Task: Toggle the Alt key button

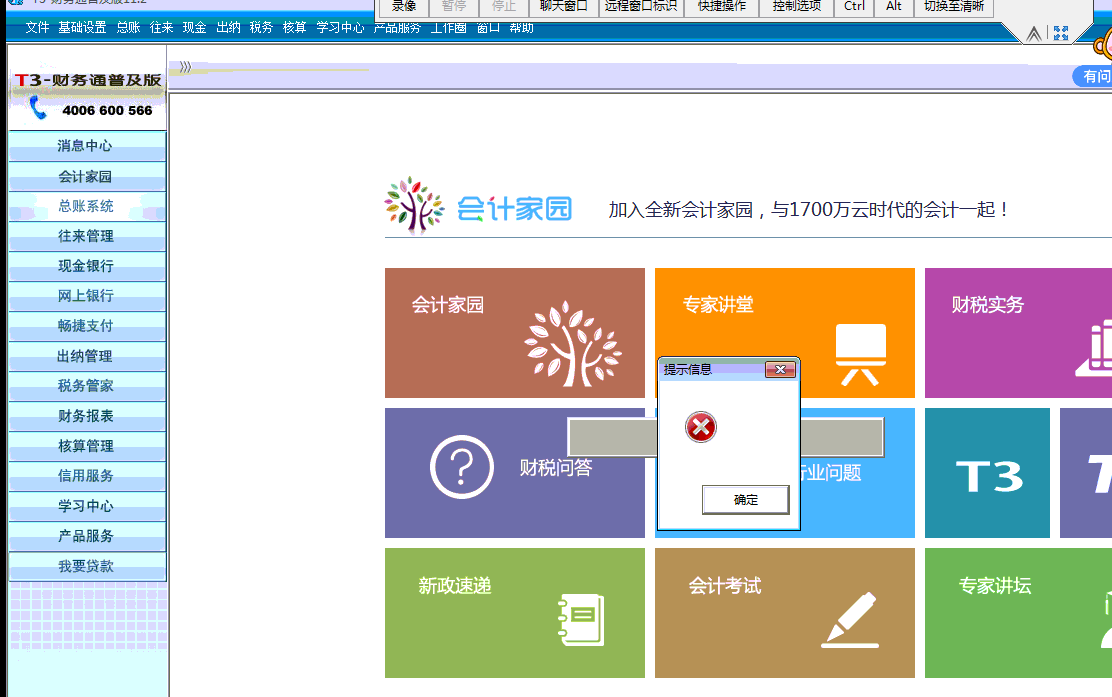Action: [x=894, y=7]
